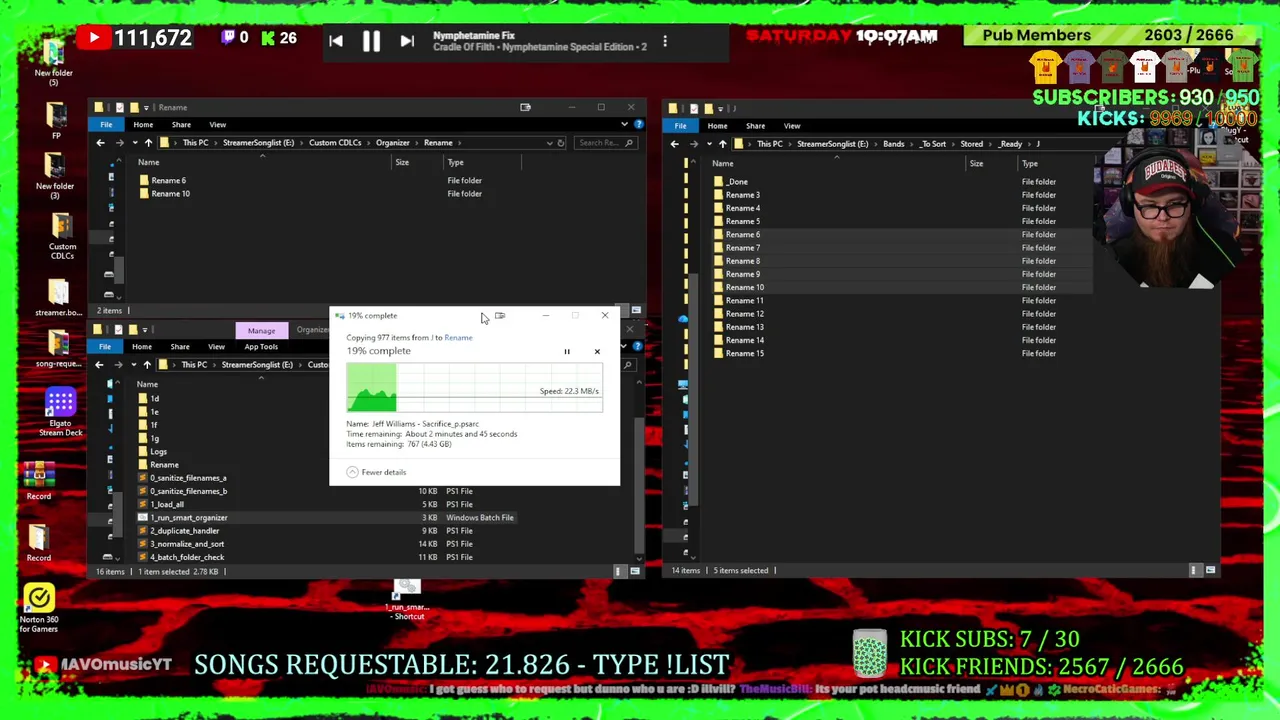Select the FP desktop icon
Screen dimensions: 1280x720
pyautogui.click(x=56, y=122)
